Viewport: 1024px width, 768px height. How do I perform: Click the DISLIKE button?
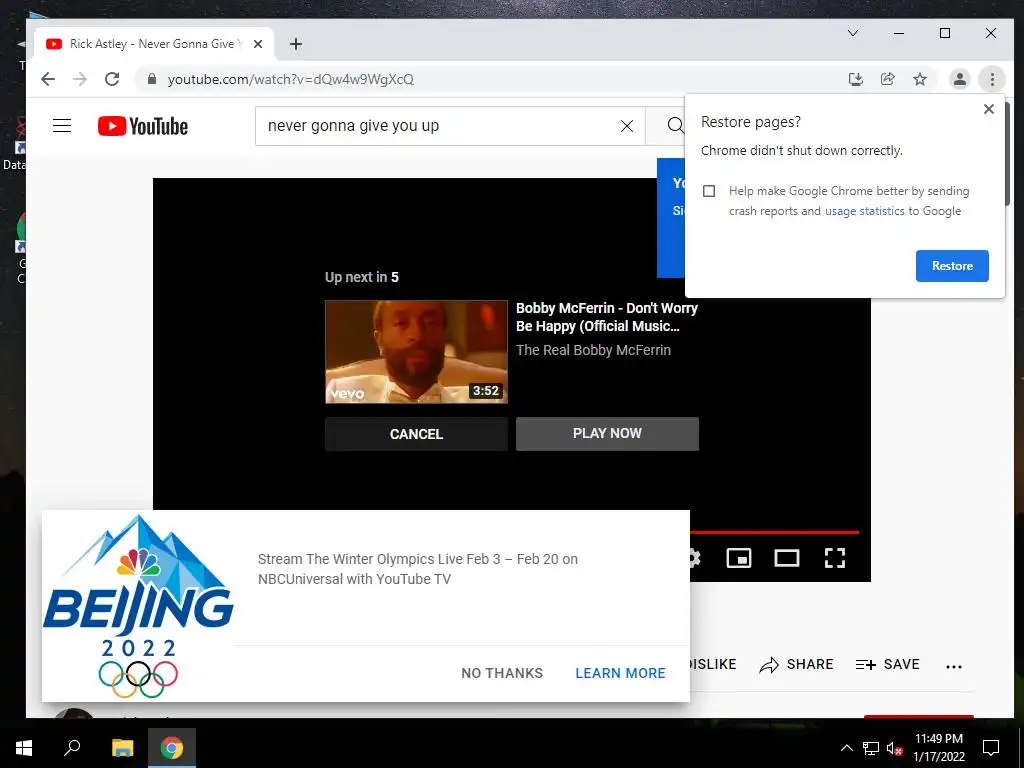click(712, 664)
